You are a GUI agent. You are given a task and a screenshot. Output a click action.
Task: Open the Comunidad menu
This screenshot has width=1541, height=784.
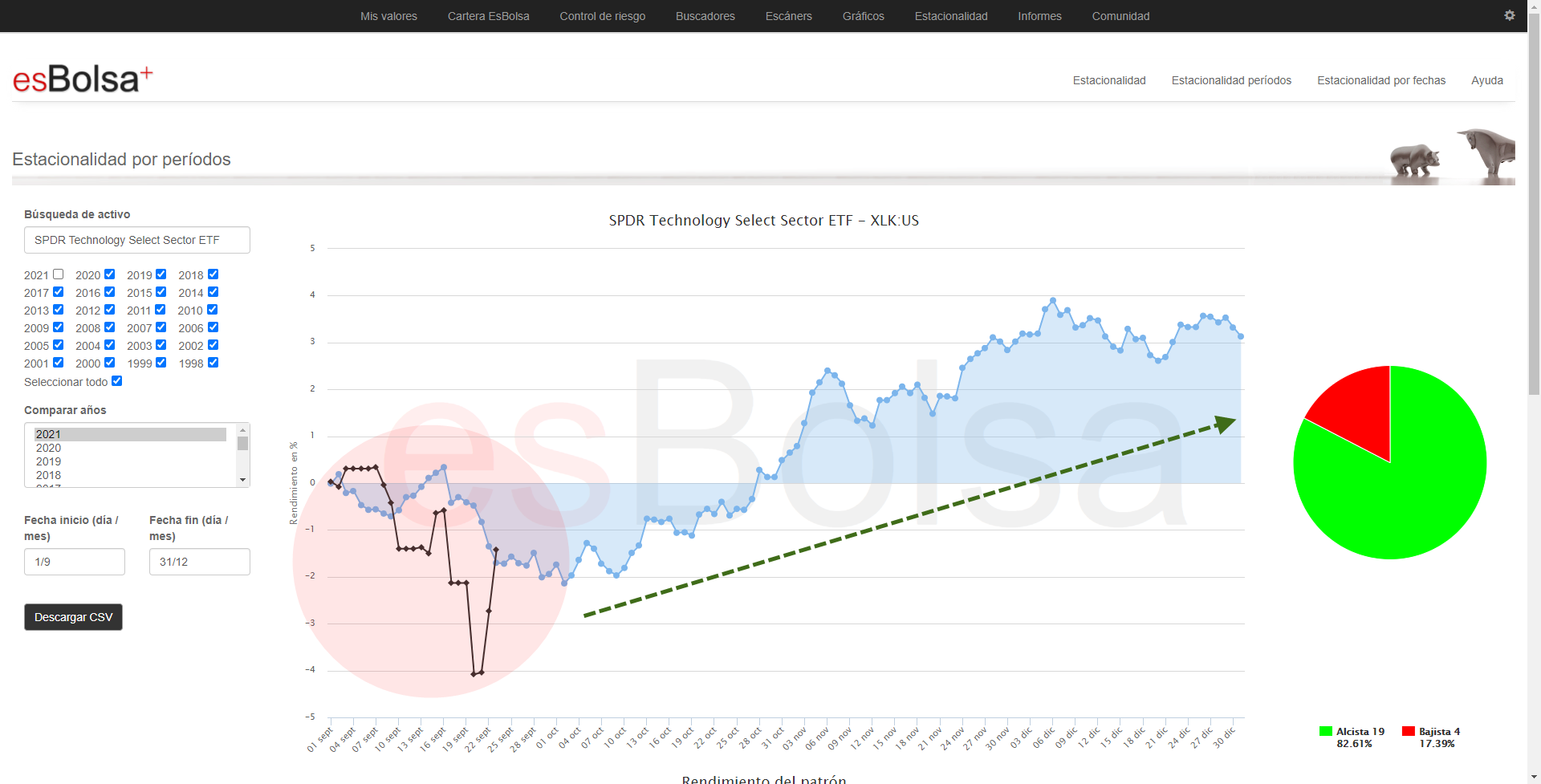pyautogui.click(x=1120, y=16)
